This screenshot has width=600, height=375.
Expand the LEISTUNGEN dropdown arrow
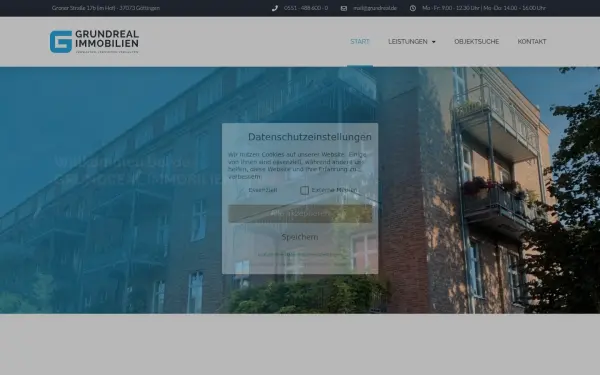coord(434,42)
